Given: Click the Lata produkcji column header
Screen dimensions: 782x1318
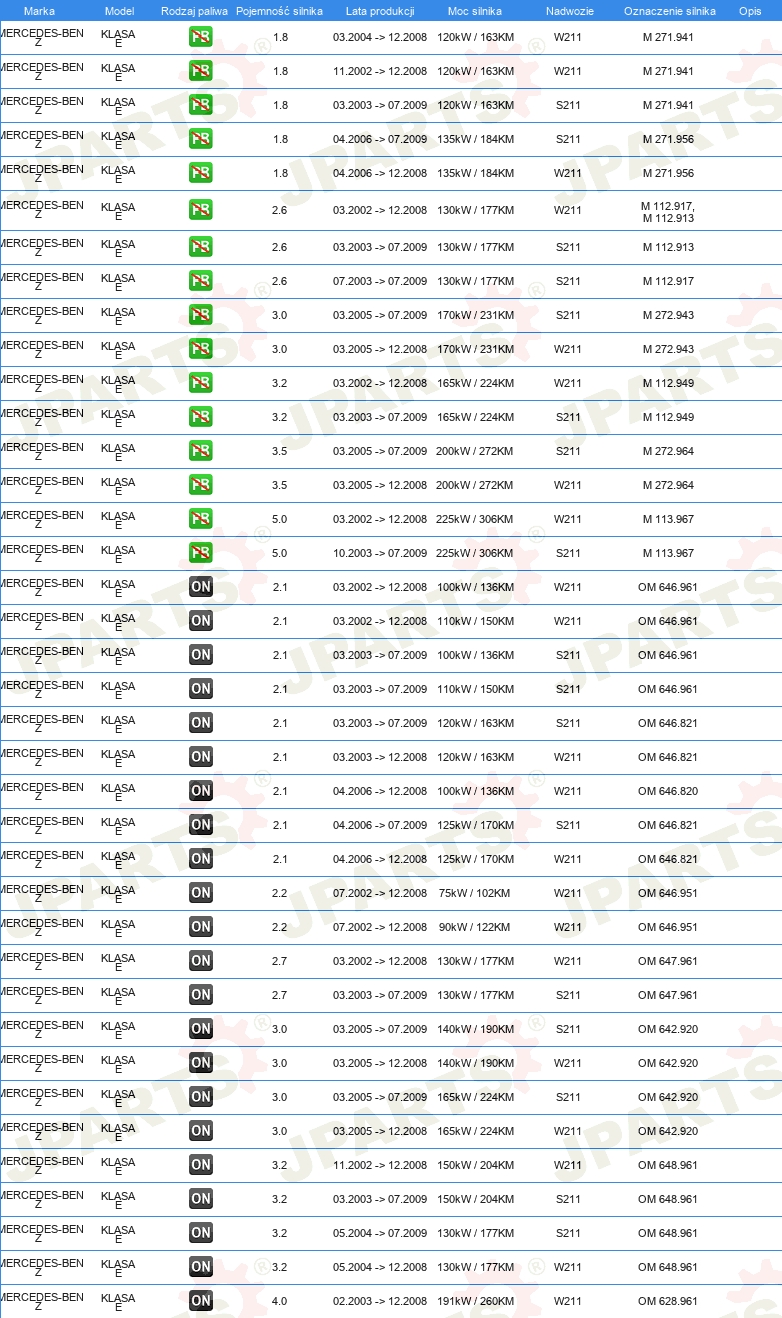Looking at the screenshot, I should click(380, 11).
